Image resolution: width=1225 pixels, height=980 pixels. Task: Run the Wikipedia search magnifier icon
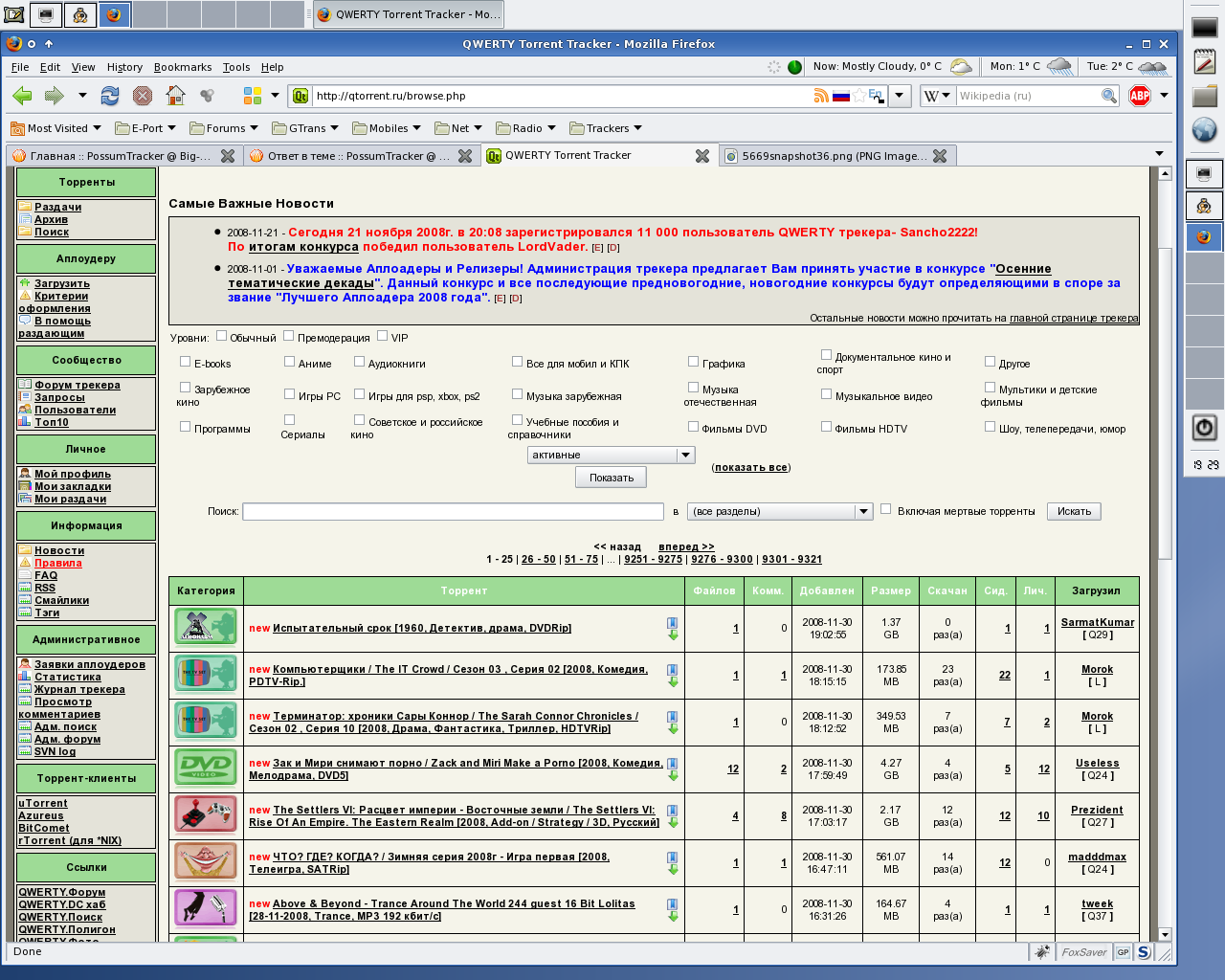tap(1109, 96)
